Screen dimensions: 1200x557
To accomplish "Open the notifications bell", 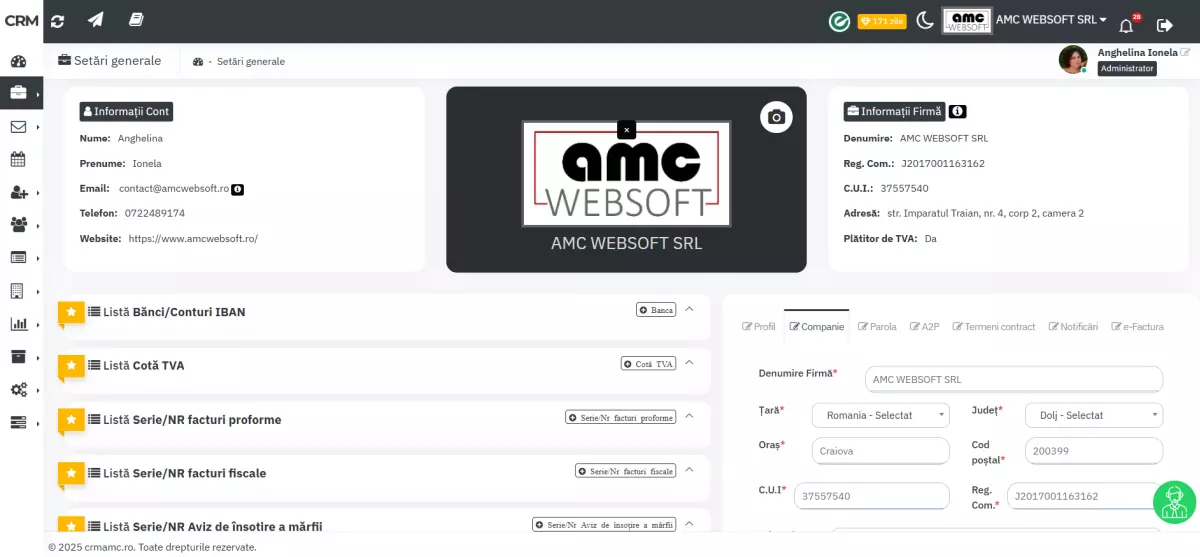I will click(1126, 25).
